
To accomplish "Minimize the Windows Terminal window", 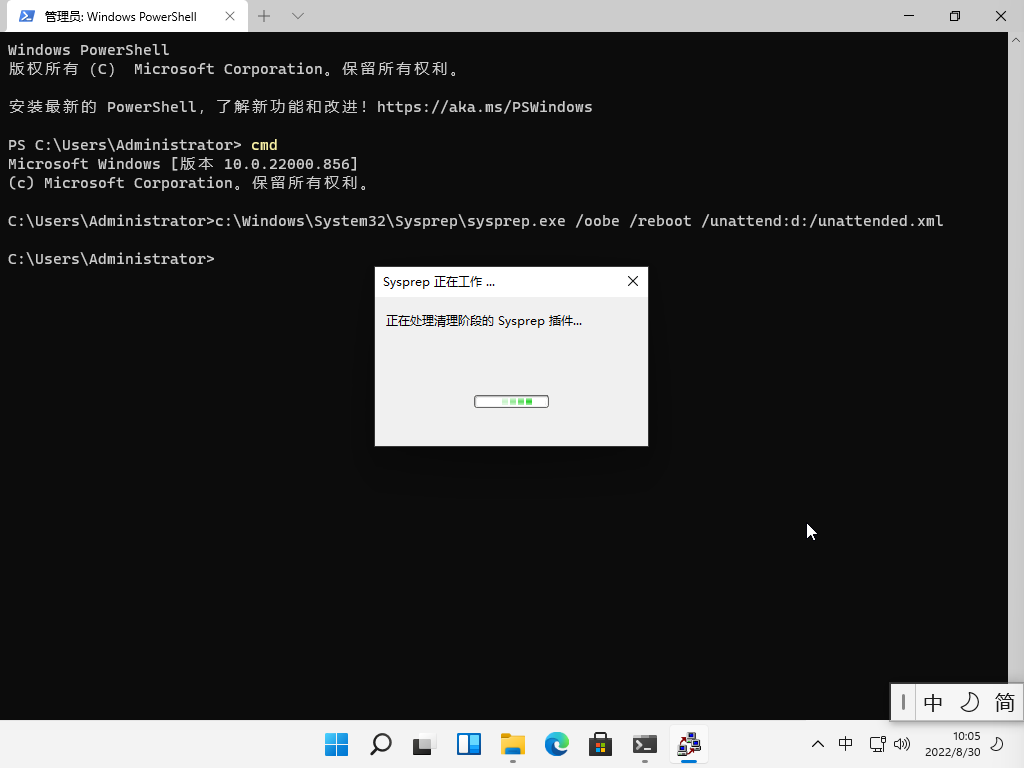I will [909, 16].
